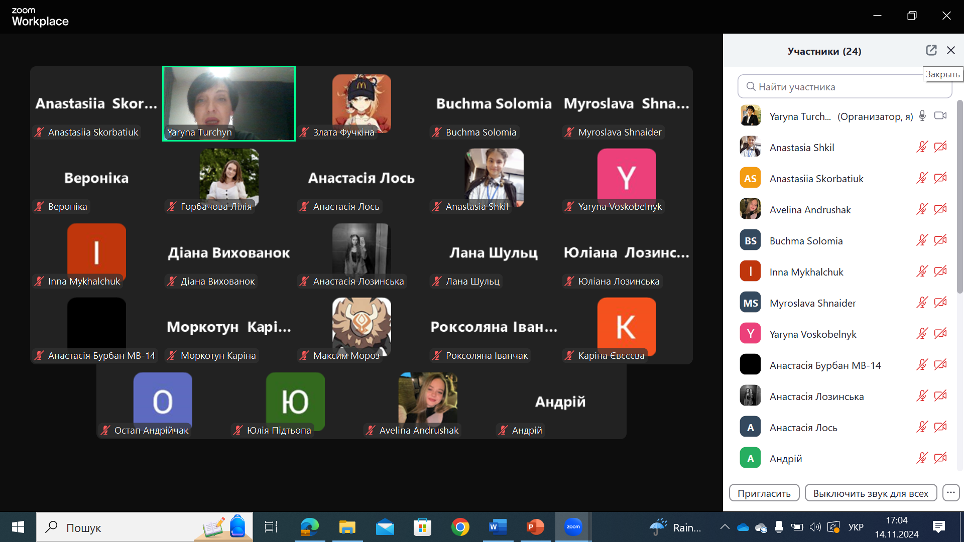Open the three-dots more options menu

click(950, 493)
